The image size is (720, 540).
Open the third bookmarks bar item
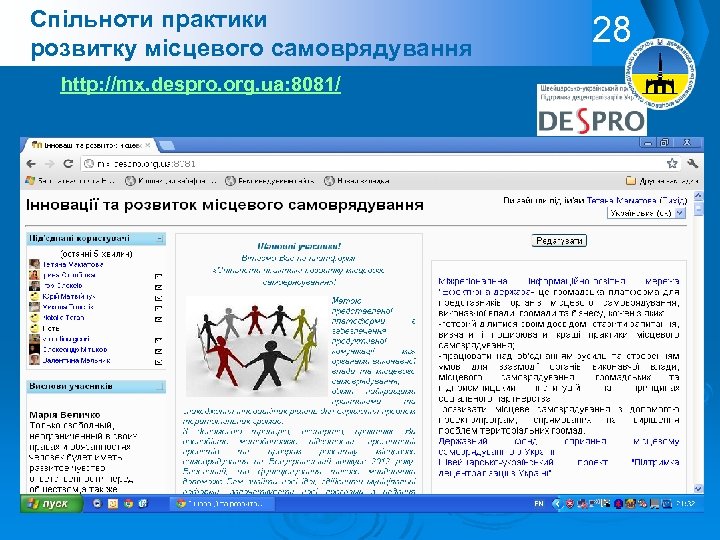[x=270, y=181]
